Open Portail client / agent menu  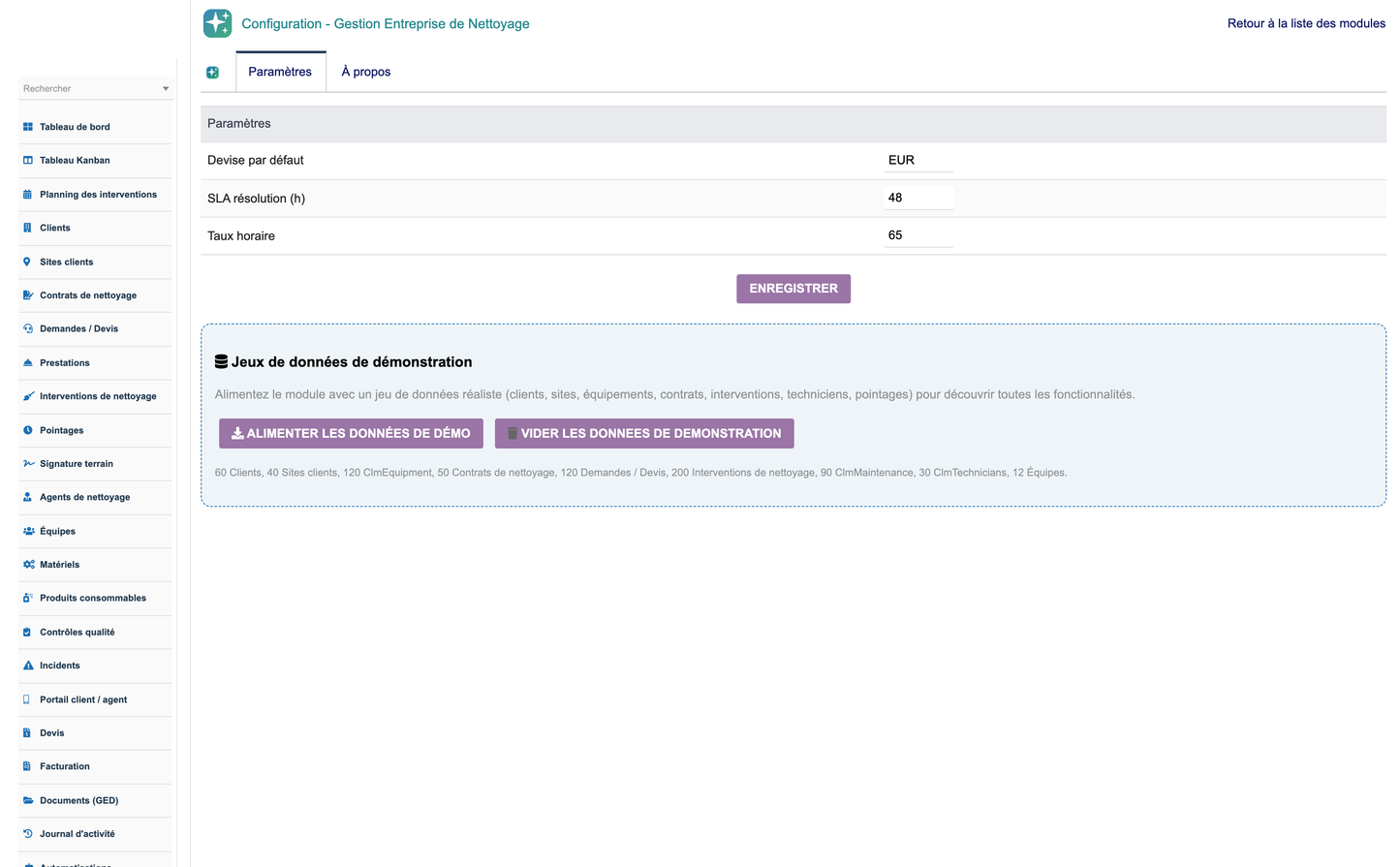click(x=83, y=699)
